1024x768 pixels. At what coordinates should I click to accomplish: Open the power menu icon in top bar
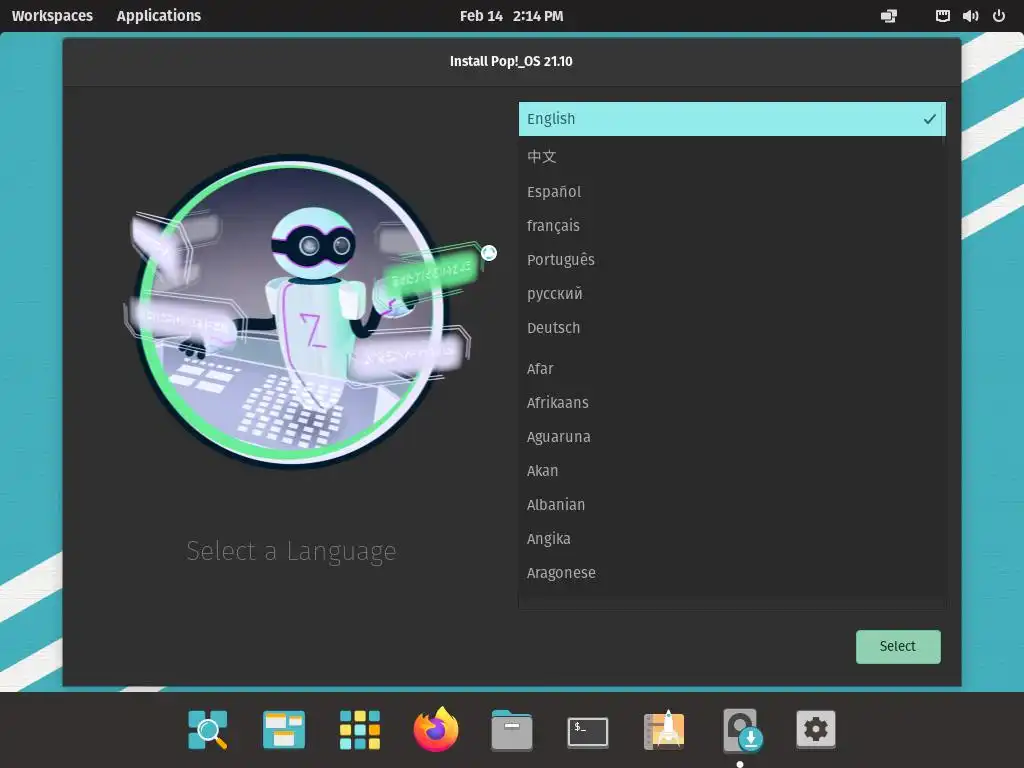999,16
